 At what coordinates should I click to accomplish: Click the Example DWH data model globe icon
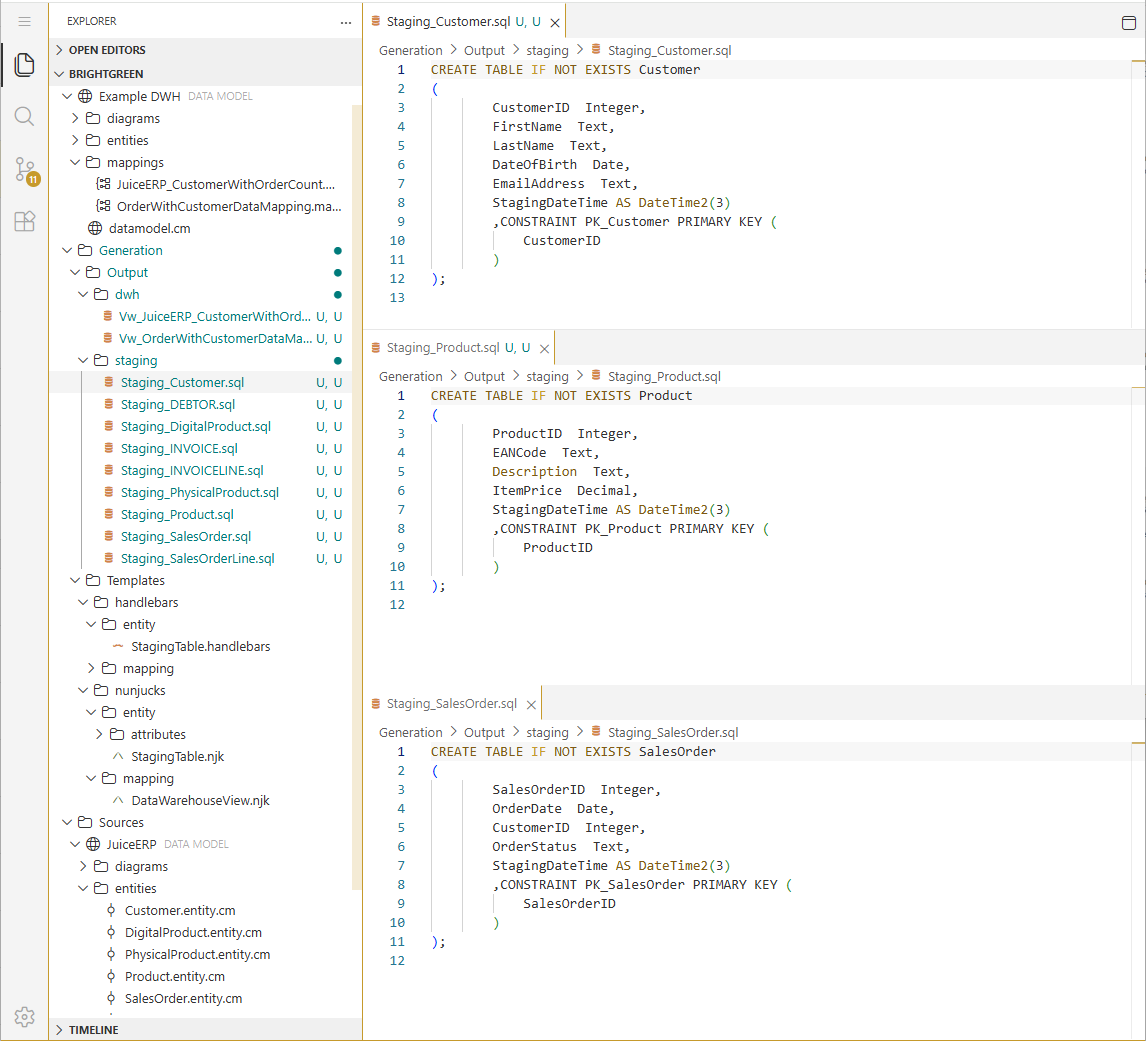click(86, 96)
